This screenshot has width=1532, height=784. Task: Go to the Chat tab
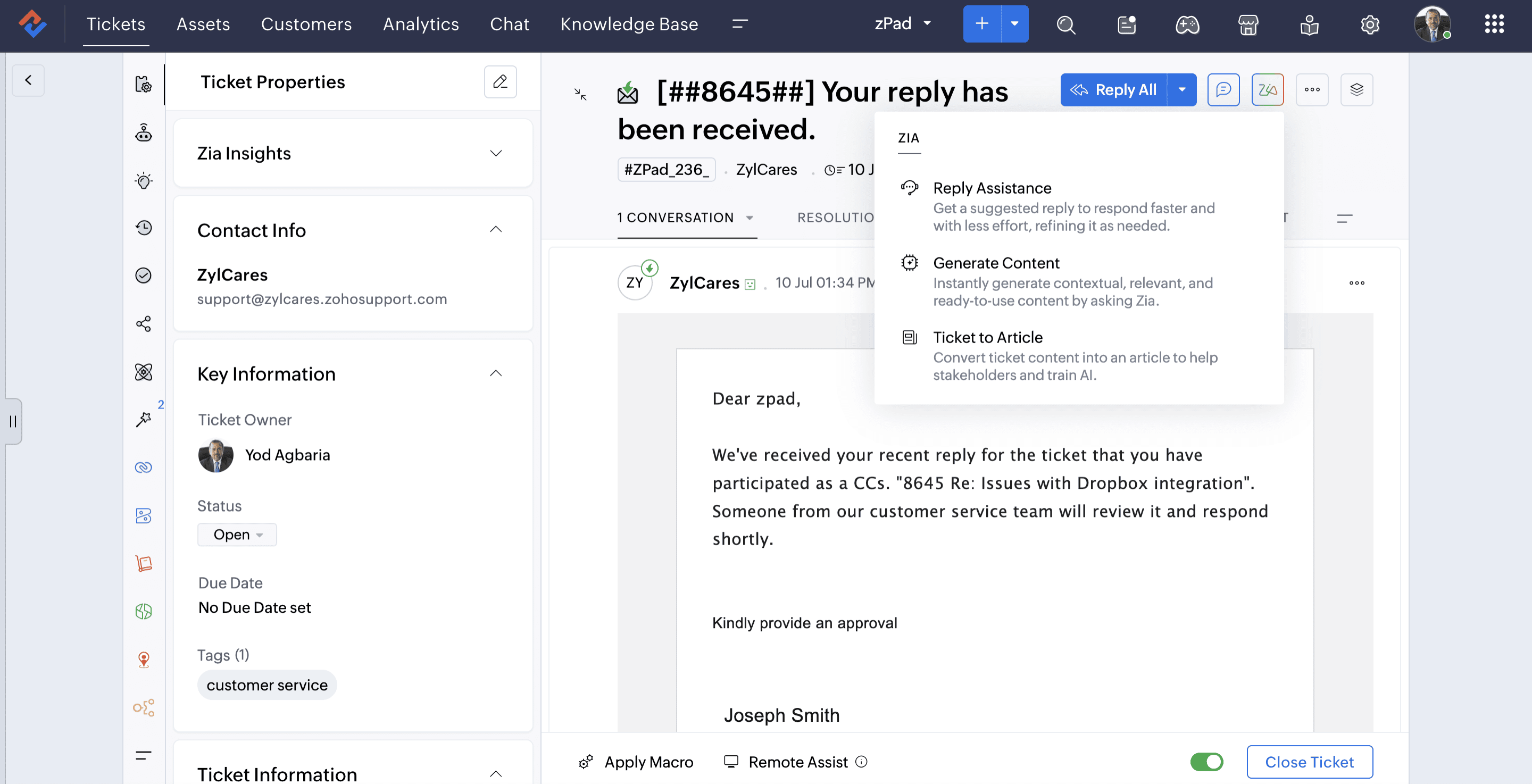tap(510, 24)
